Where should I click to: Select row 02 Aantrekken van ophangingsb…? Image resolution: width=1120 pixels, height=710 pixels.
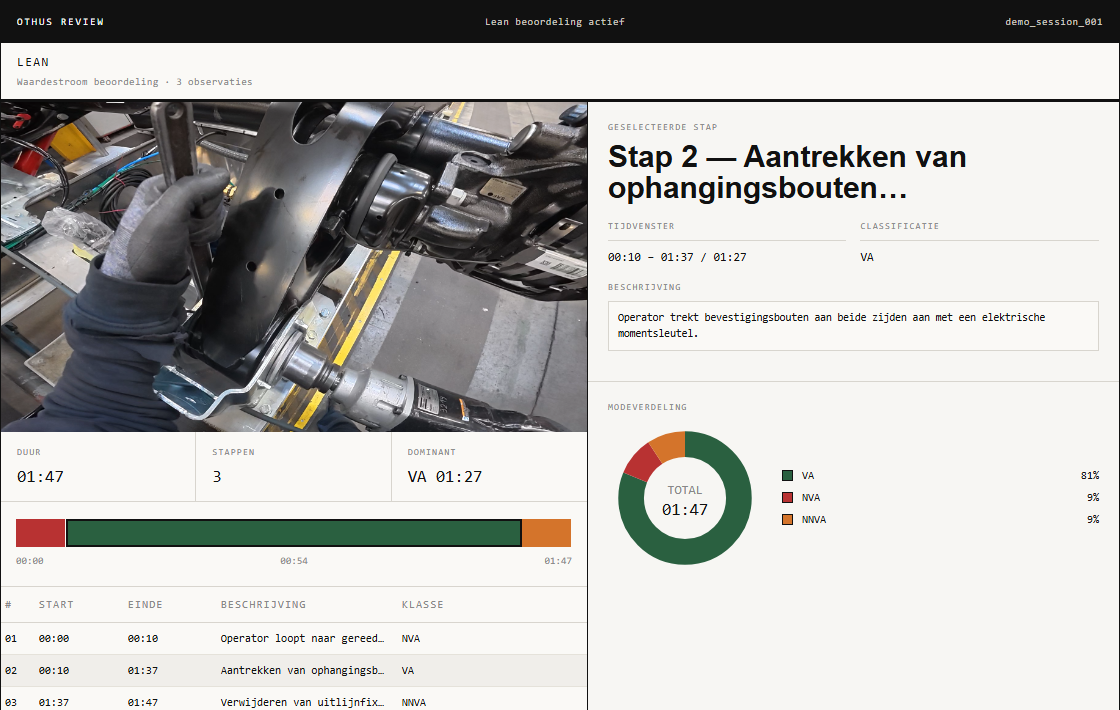point(294,671)
